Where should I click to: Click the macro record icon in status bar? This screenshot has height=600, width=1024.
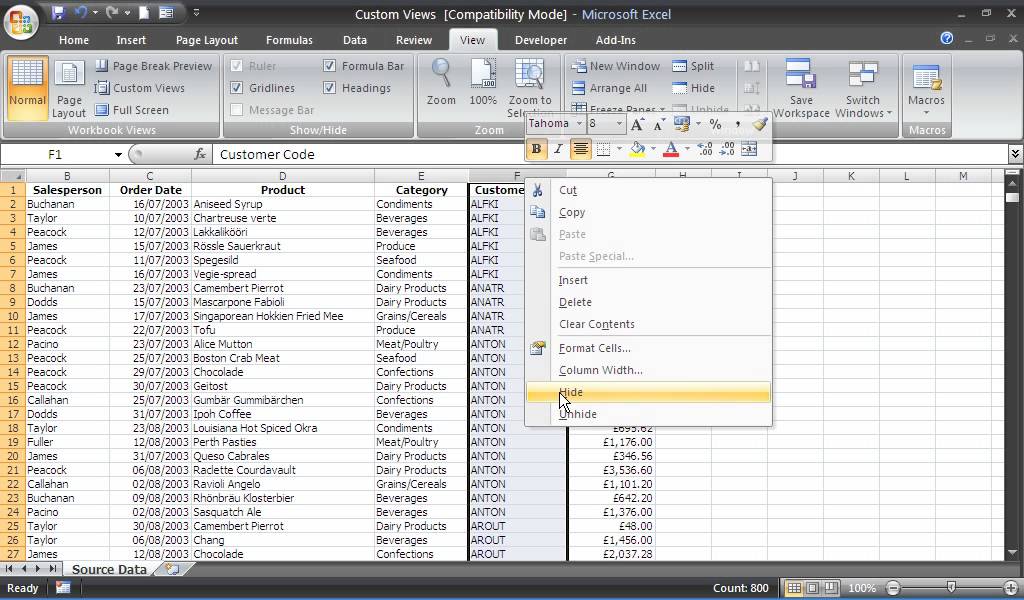tap(63, 588)
